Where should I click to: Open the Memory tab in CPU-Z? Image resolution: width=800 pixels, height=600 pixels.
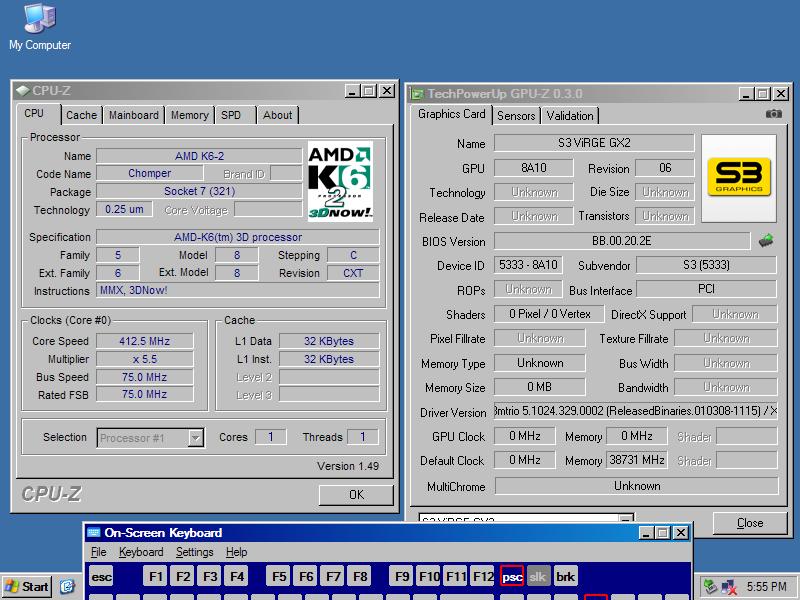point(189,115)
